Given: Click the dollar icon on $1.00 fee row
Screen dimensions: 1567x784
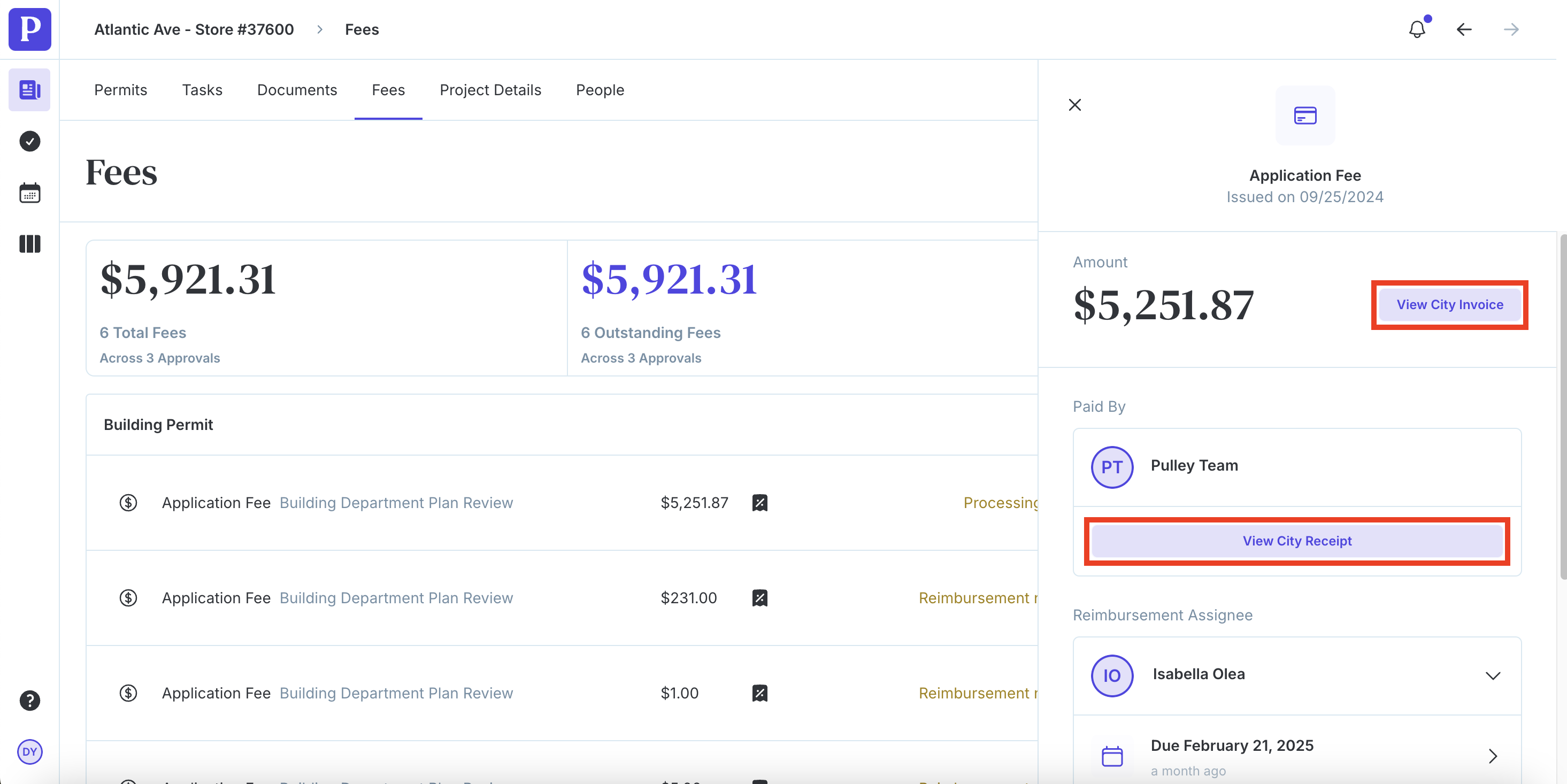Looking at the screenshot, I should (x=128, y=693).
